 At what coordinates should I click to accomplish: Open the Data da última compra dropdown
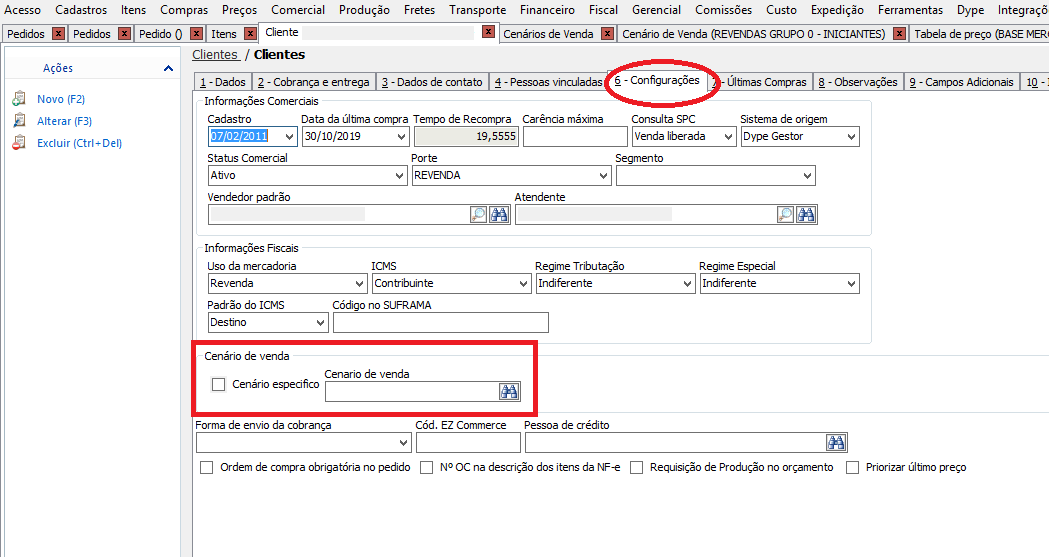(x=401, y=136)
